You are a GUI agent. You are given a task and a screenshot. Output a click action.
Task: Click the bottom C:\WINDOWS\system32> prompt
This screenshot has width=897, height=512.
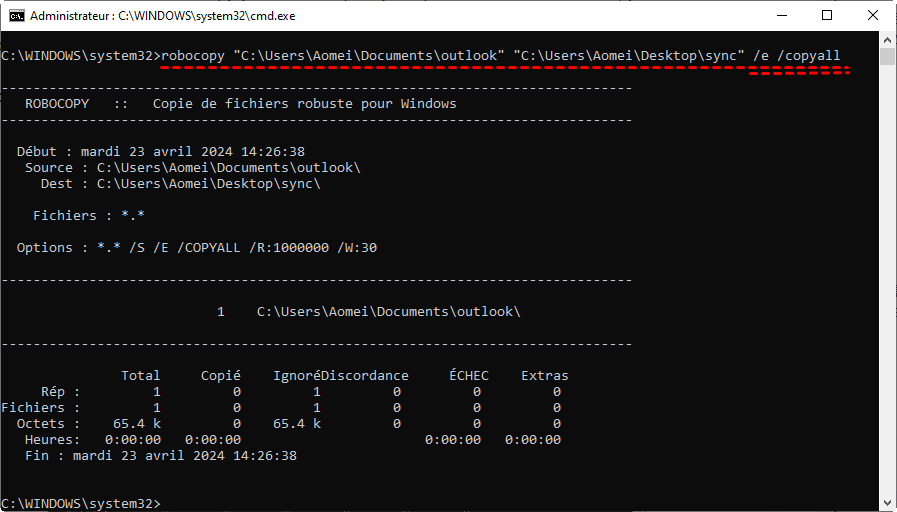click(80, 502)
